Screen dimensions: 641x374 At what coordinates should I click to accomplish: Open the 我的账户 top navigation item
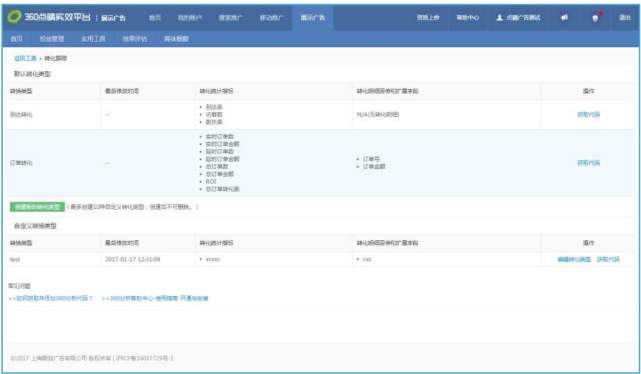point(190,18)
